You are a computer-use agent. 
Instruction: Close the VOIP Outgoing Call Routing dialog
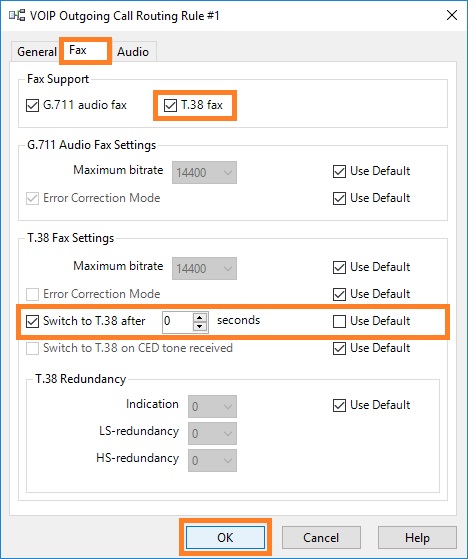pos(452,15)
